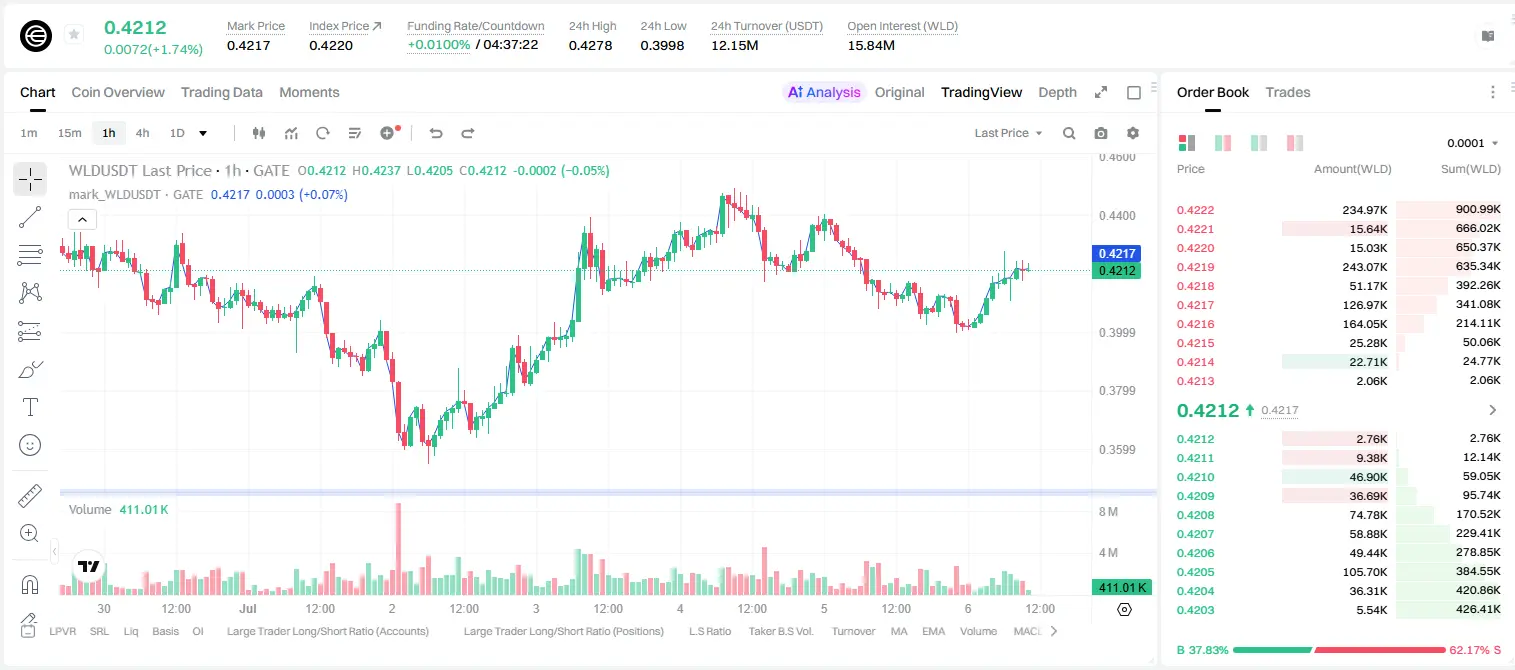Image resolution: width=1515 pixels, height=670 pixels.
Task: Add WLD to favorites with star
Action: click(74, 35)
